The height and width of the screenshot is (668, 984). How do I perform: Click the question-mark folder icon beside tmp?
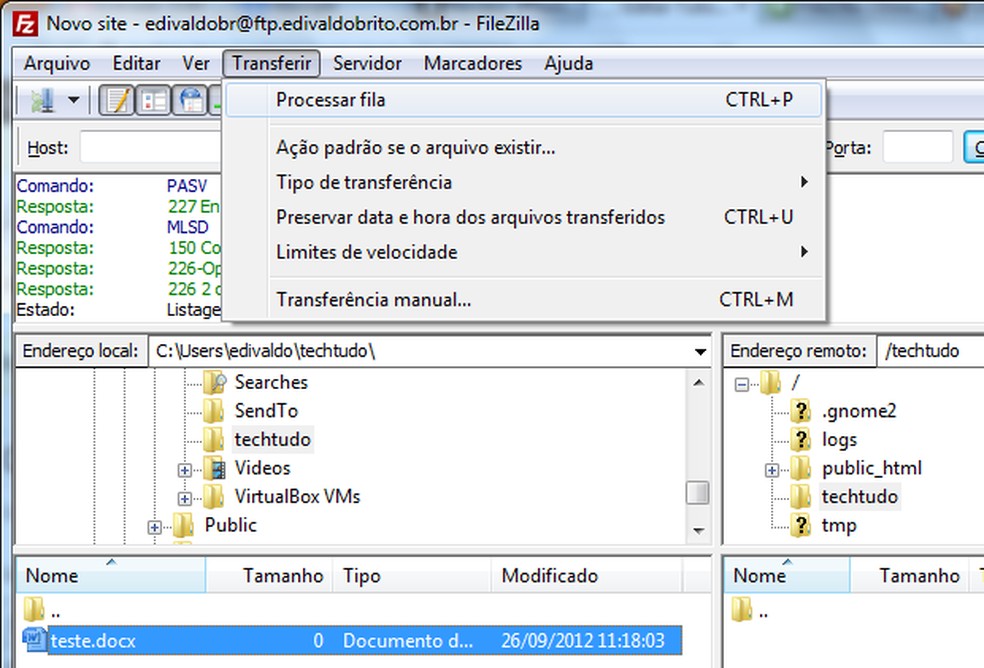[x=801, y=525]
